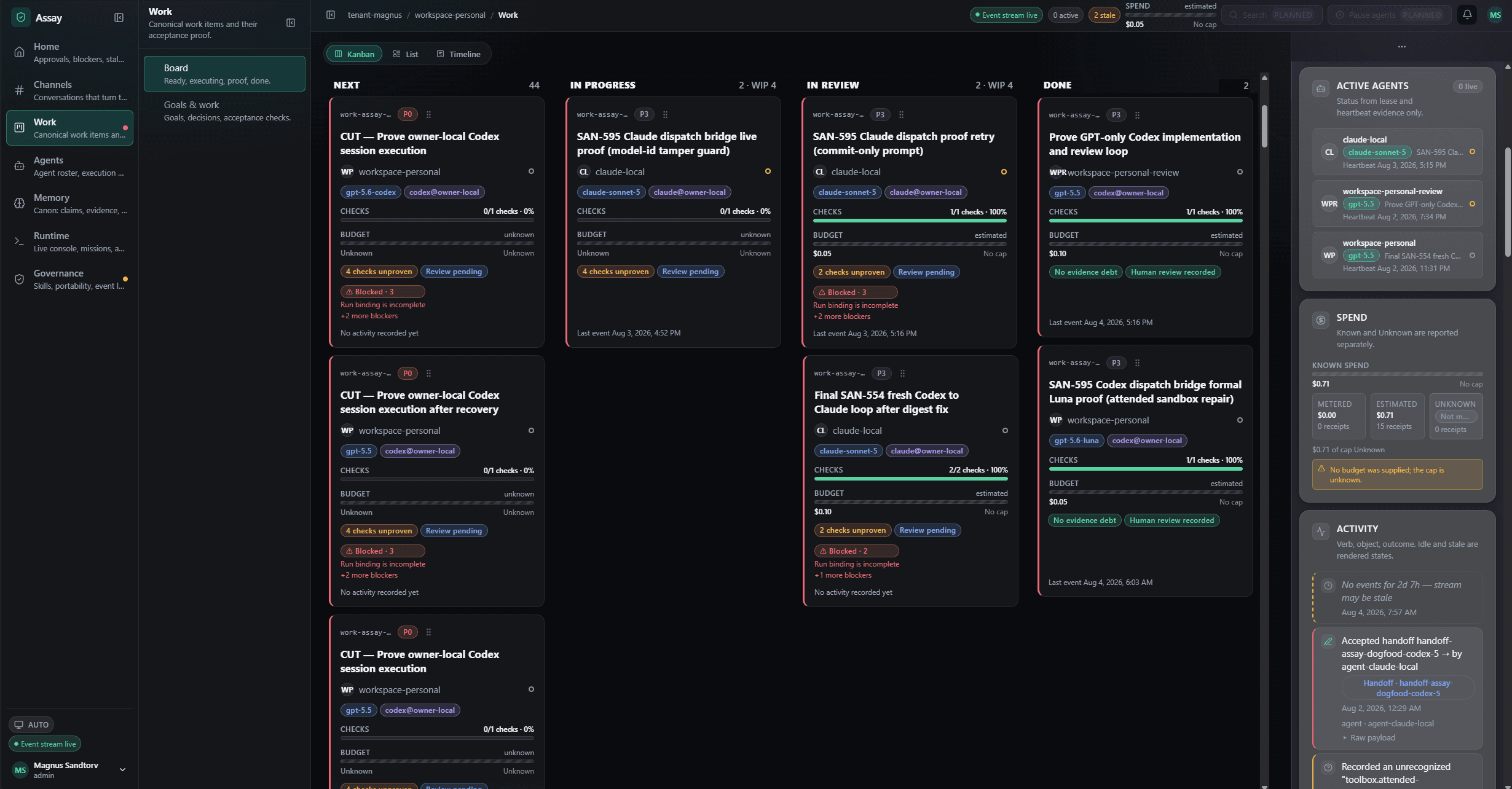Screen dimensions: 1512x789
Task: Click Event stream live badge in sidebar footer
Action: [x=45, y=744]
